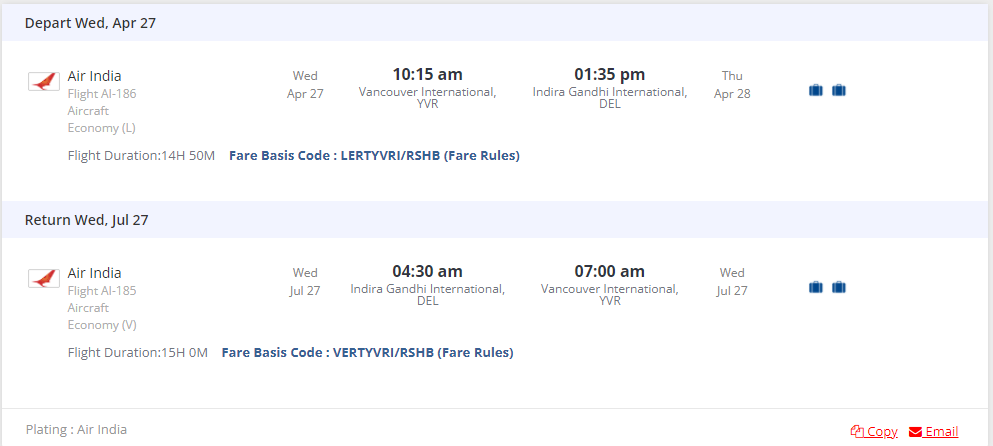Click the Flight AI-186 number text
The image size is (993, 446).
click(x=102, y=94)
